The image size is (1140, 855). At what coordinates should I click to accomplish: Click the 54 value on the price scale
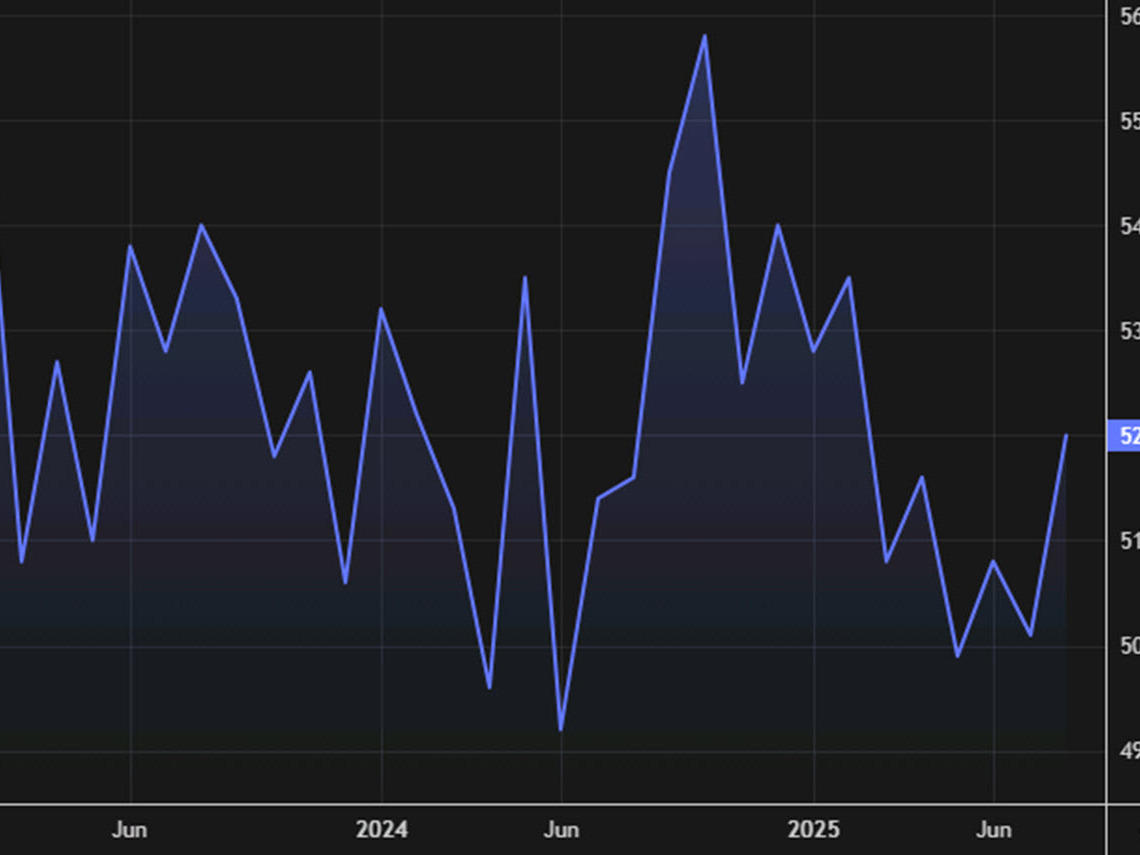1131,225
